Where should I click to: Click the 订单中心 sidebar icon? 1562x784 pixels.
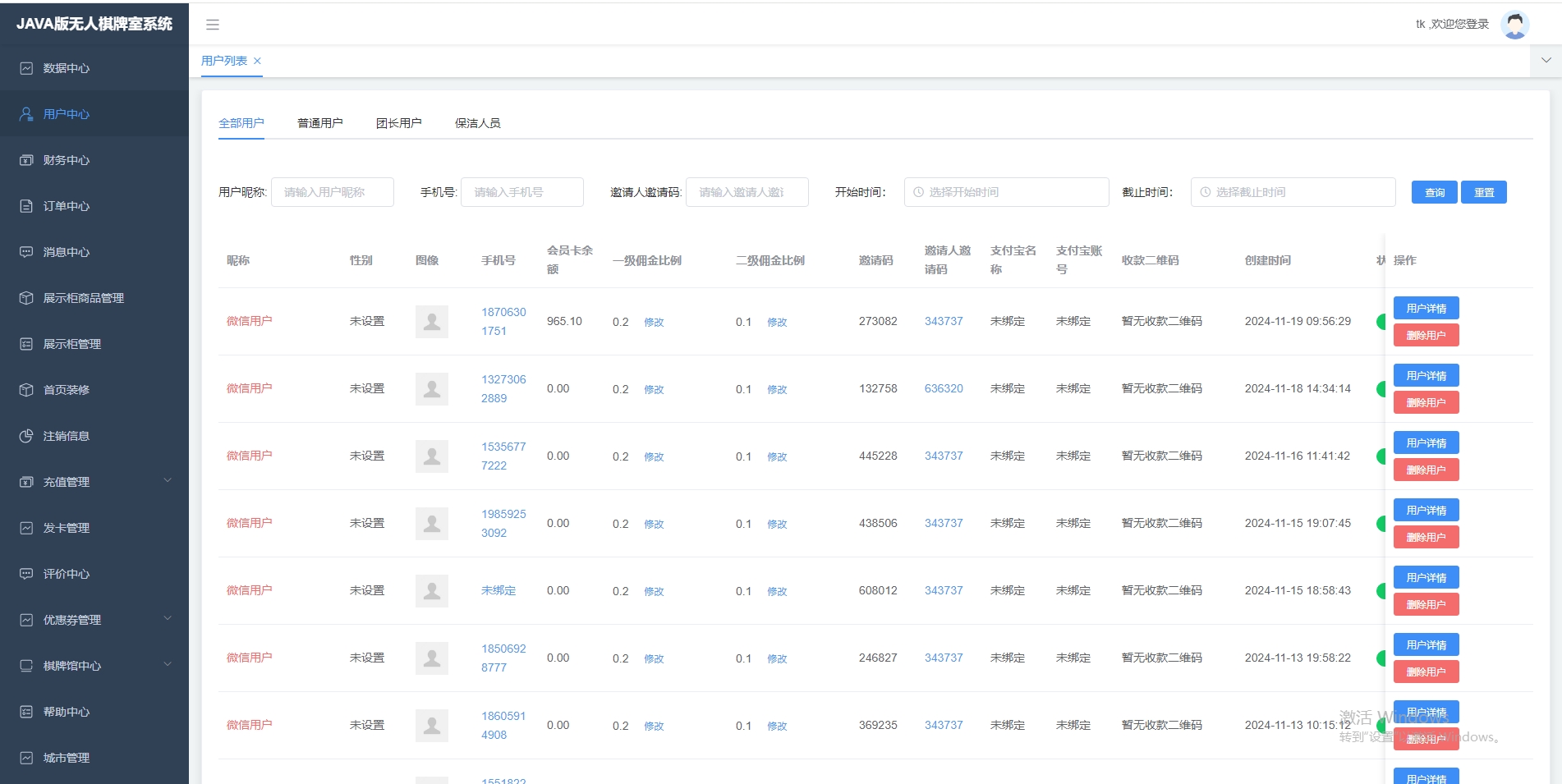26,206
